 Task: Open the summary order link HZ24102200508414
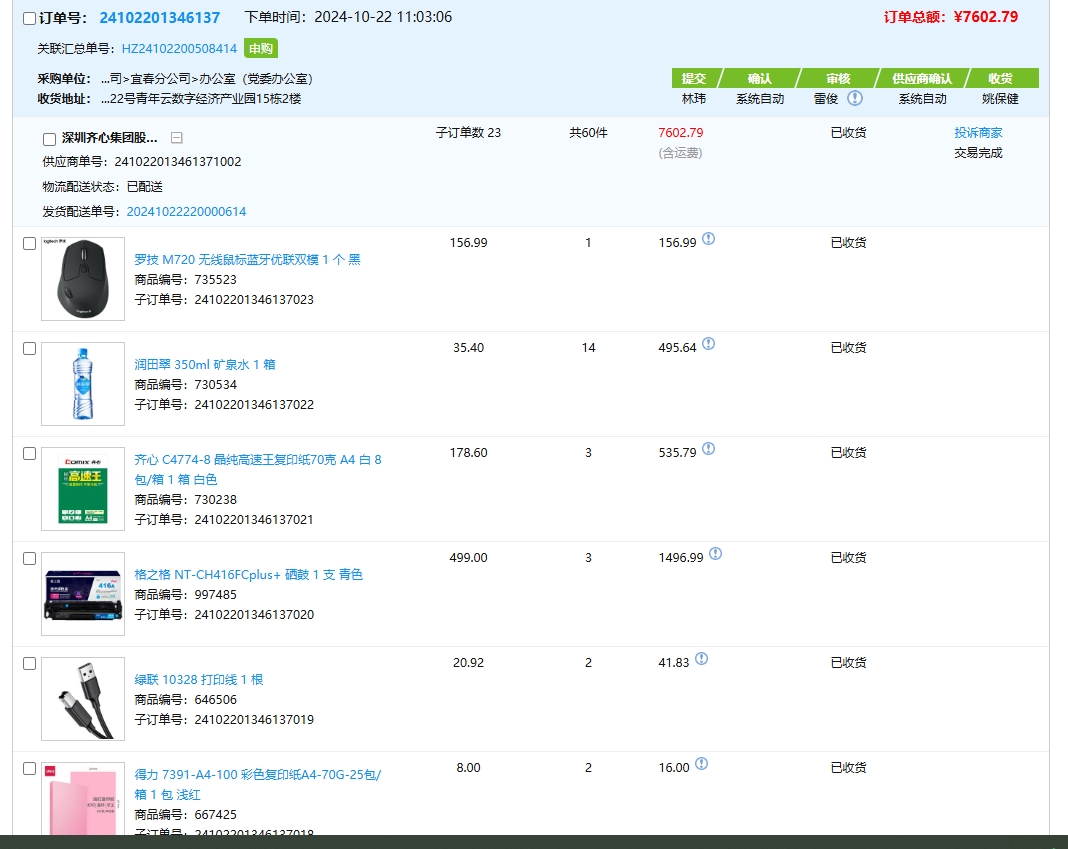click(179, 48)
